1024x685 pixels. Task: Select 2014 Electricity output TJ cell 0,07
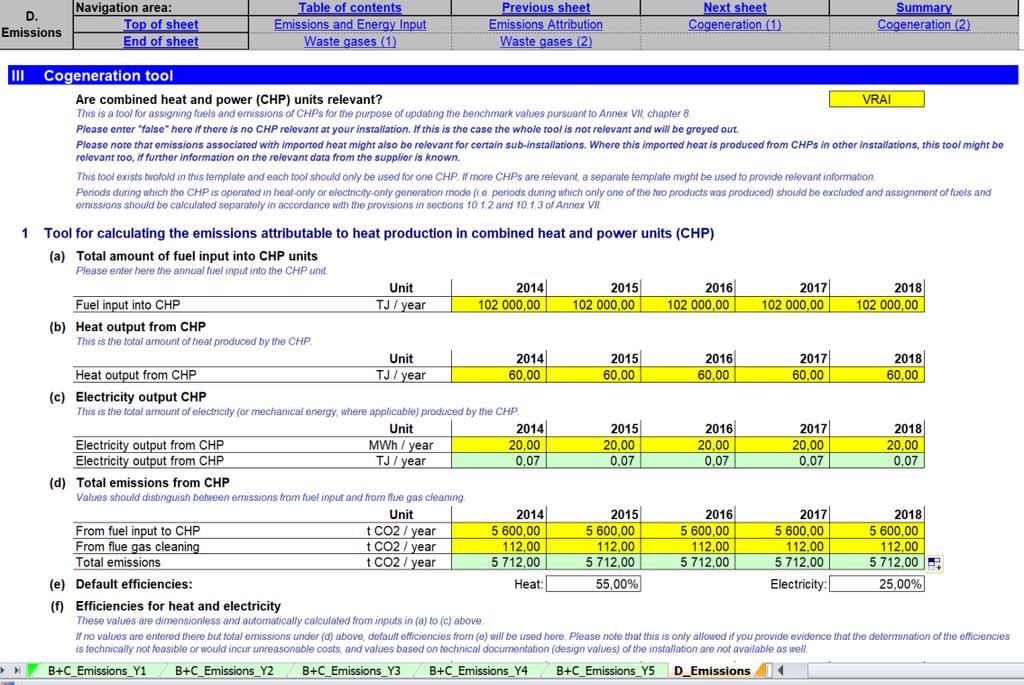499,461
